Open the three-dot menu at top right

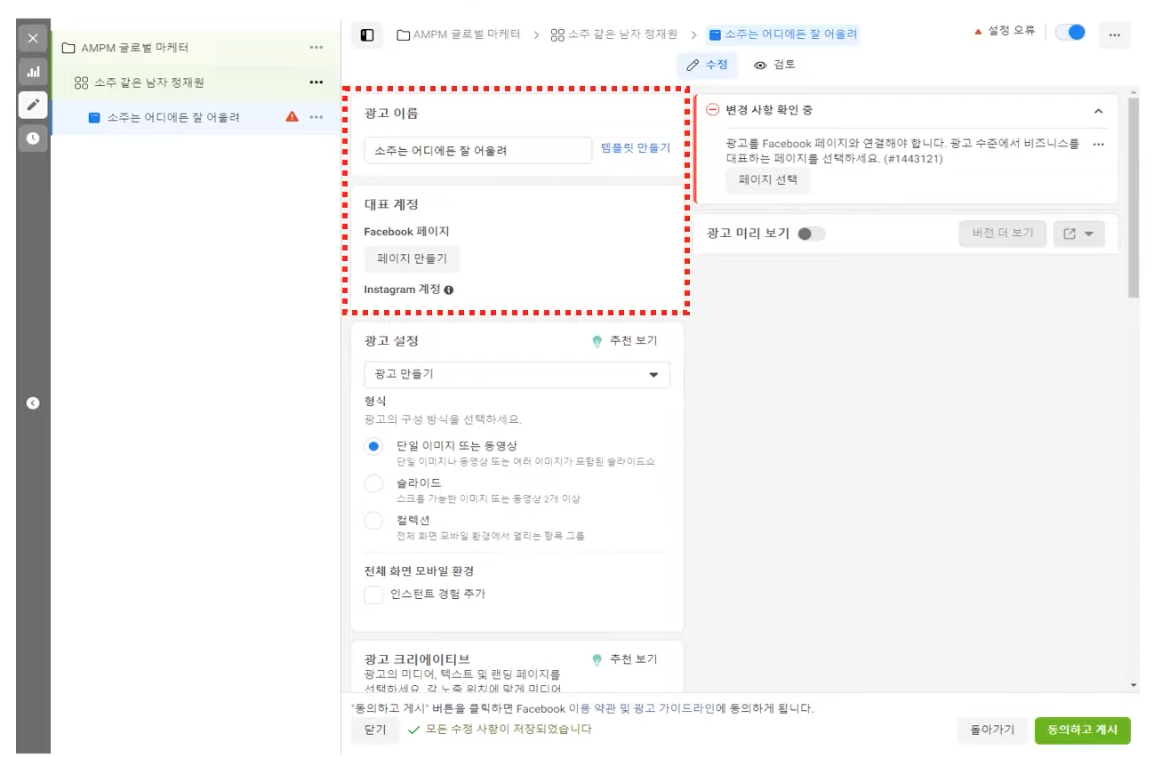pos(1114,34)
